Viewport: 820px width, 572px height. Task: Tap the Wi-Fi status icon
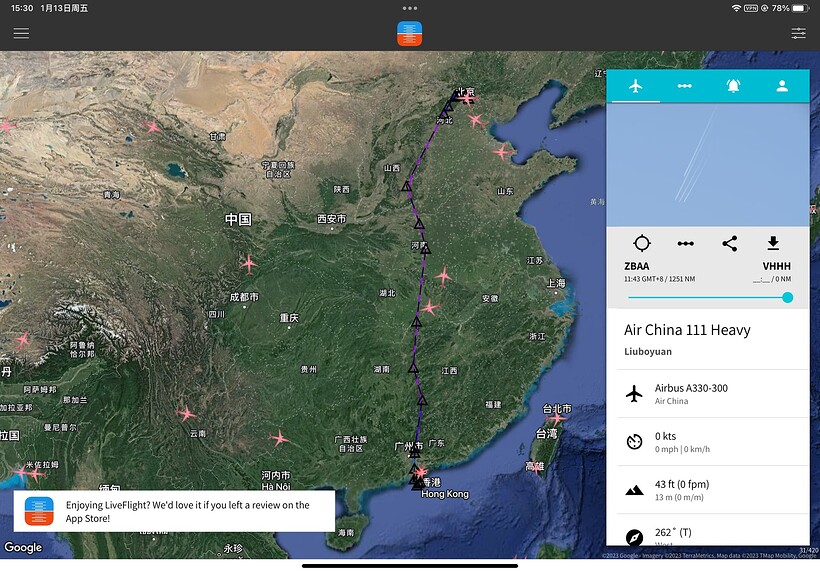click(x=736, y=8)
